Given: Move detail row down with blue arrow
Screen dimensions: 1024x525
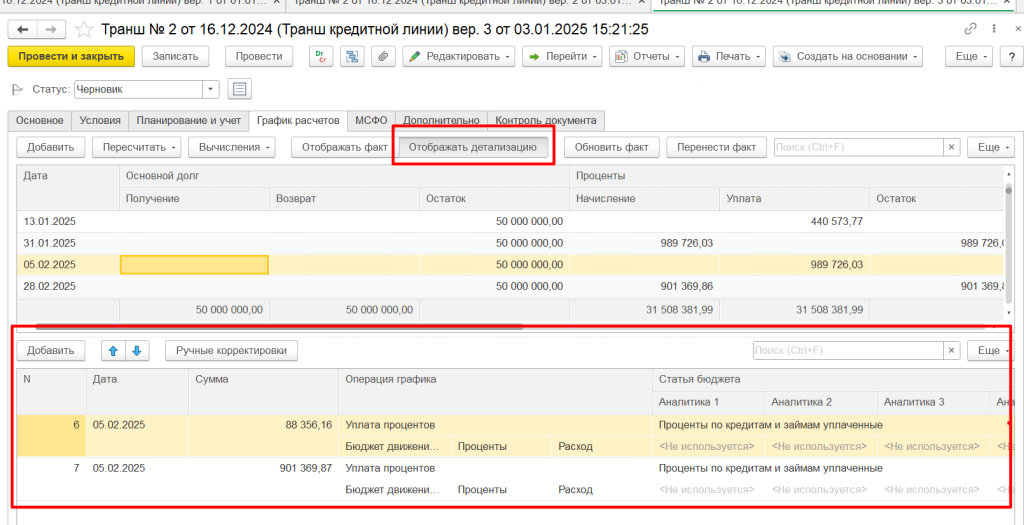Looking at the screenshot, I should pyautogui.click(x=136, y=351).
